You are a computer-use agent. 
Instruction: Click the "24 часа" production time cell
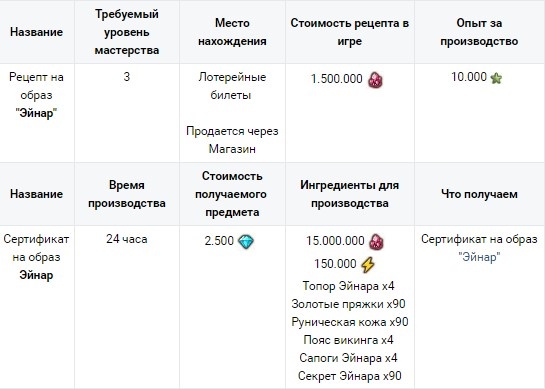(127, 239)
